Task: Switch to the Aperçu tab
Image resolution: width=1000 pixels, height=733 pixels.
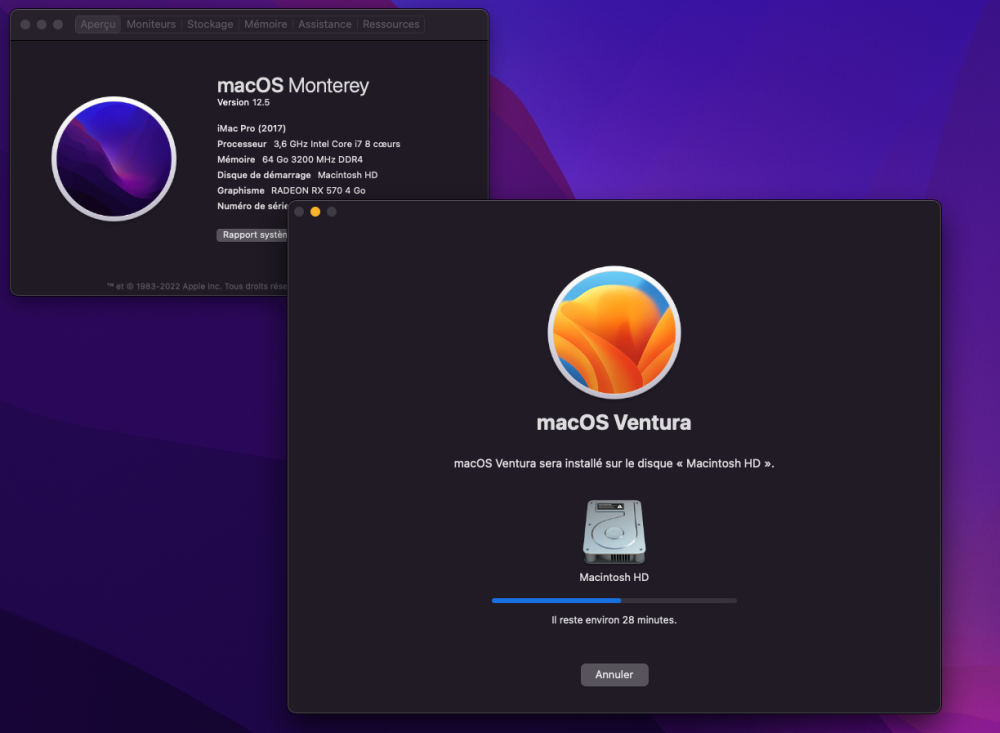Action: pyautogui.click(x=98, y=24)
